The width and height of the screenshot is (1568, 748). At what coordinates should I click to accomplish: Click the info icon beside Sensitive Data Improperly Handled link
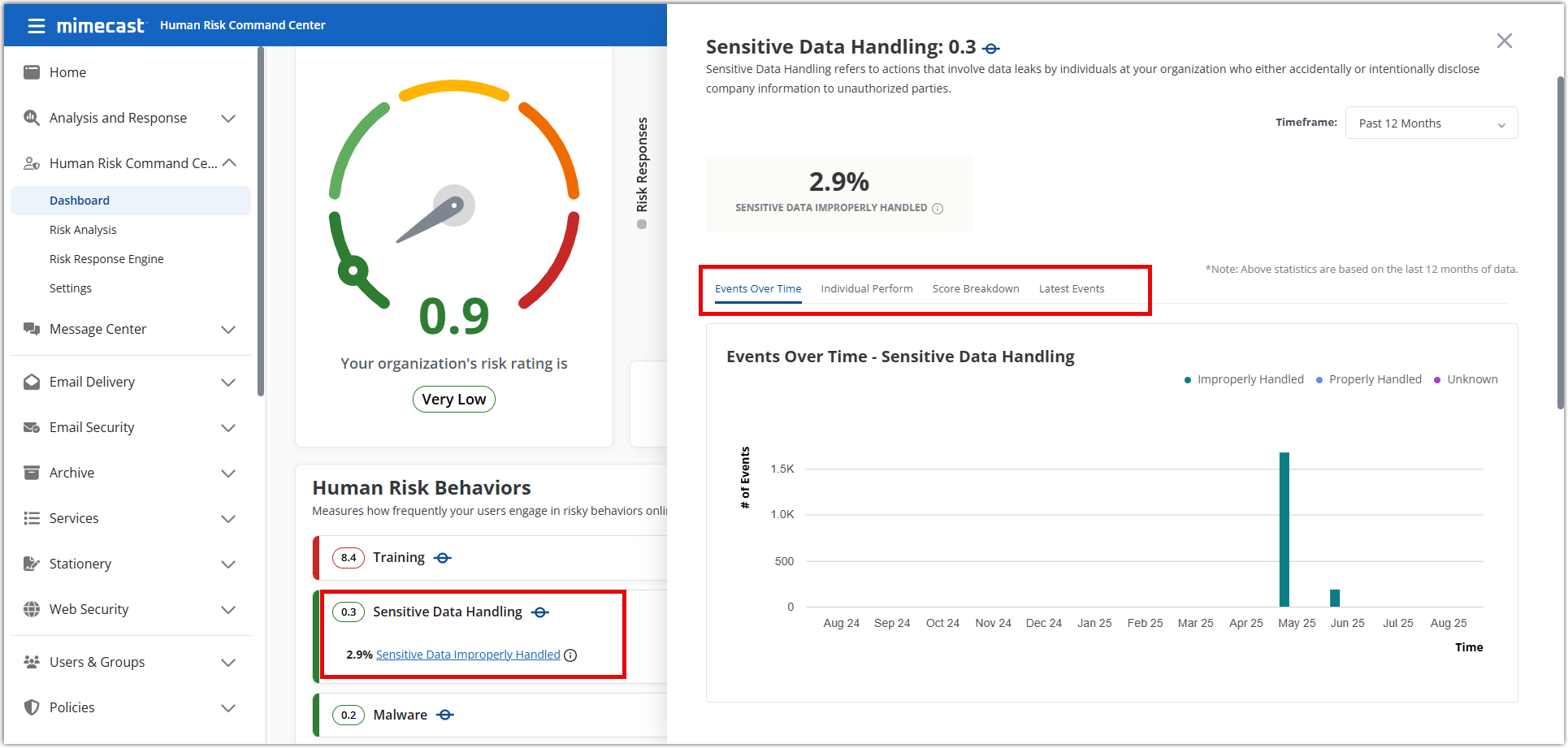(x=570, y=655)
